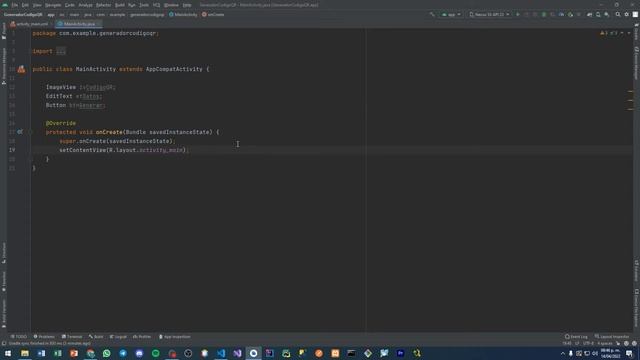Image resolution: width=640 pixels, height=360 pixels.
Task: Click the Run app play icon
Action: pyautogui.click(x=518, y=15)
